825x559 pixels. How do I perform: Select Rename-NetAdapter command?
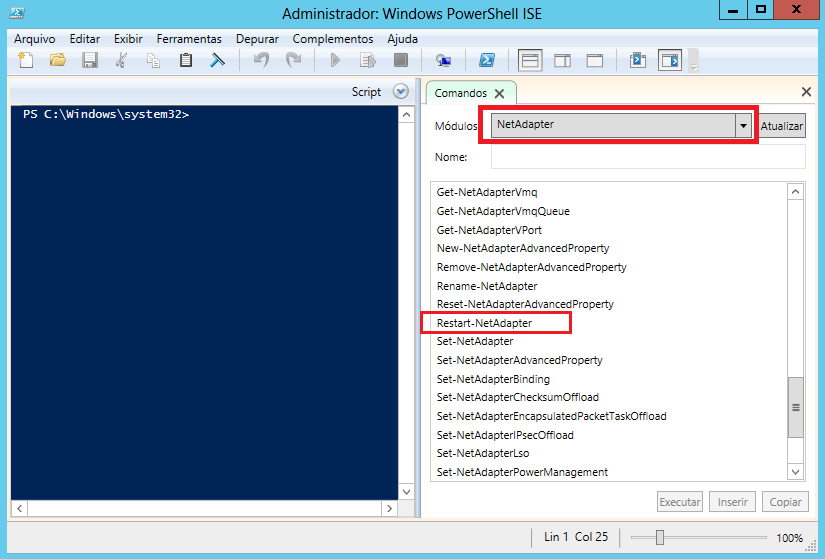487,286
